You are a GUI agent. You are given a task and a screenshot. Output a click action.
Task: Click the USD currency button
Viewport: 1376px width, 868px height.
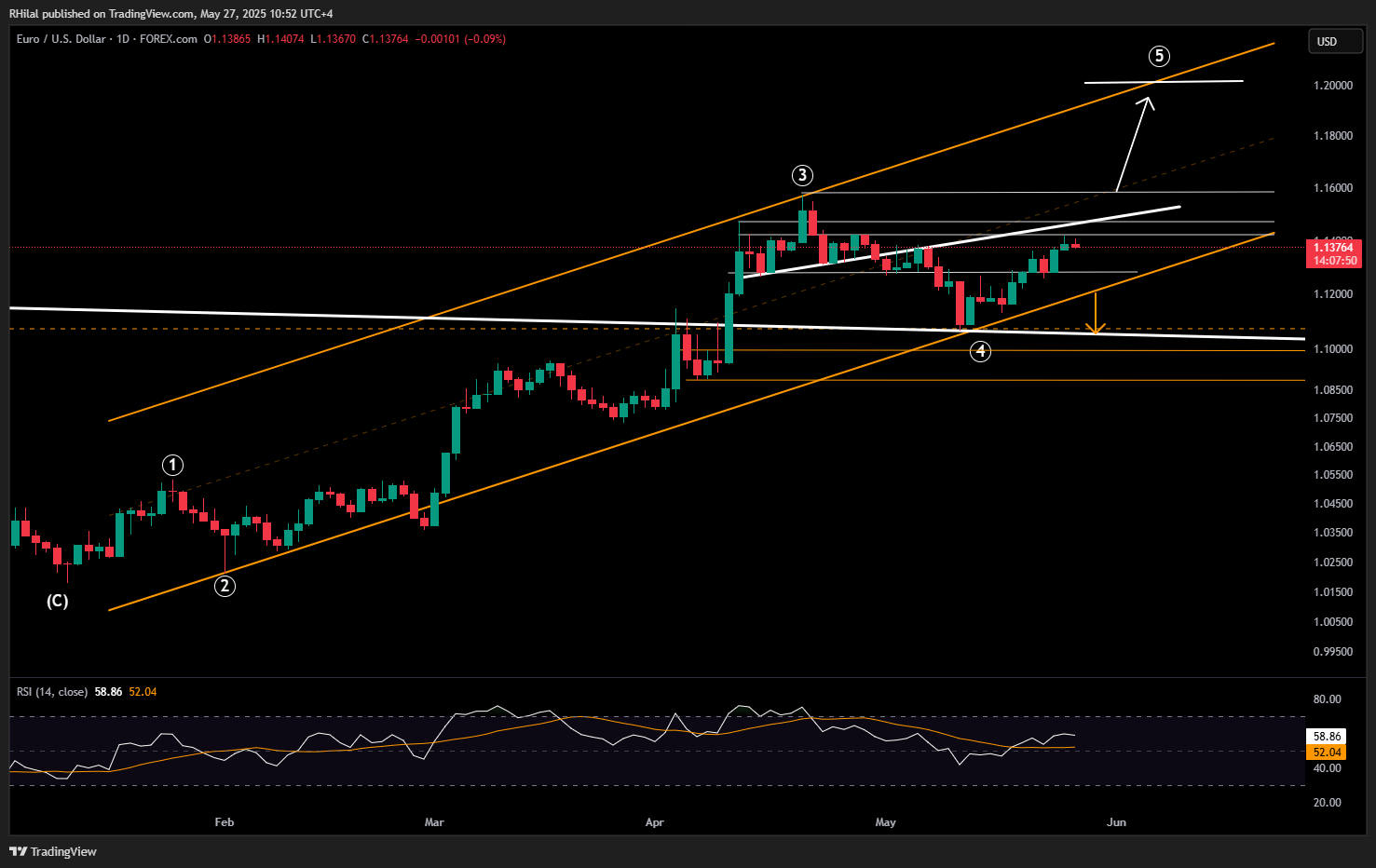pyautogui.click(x=1336, y=41)
